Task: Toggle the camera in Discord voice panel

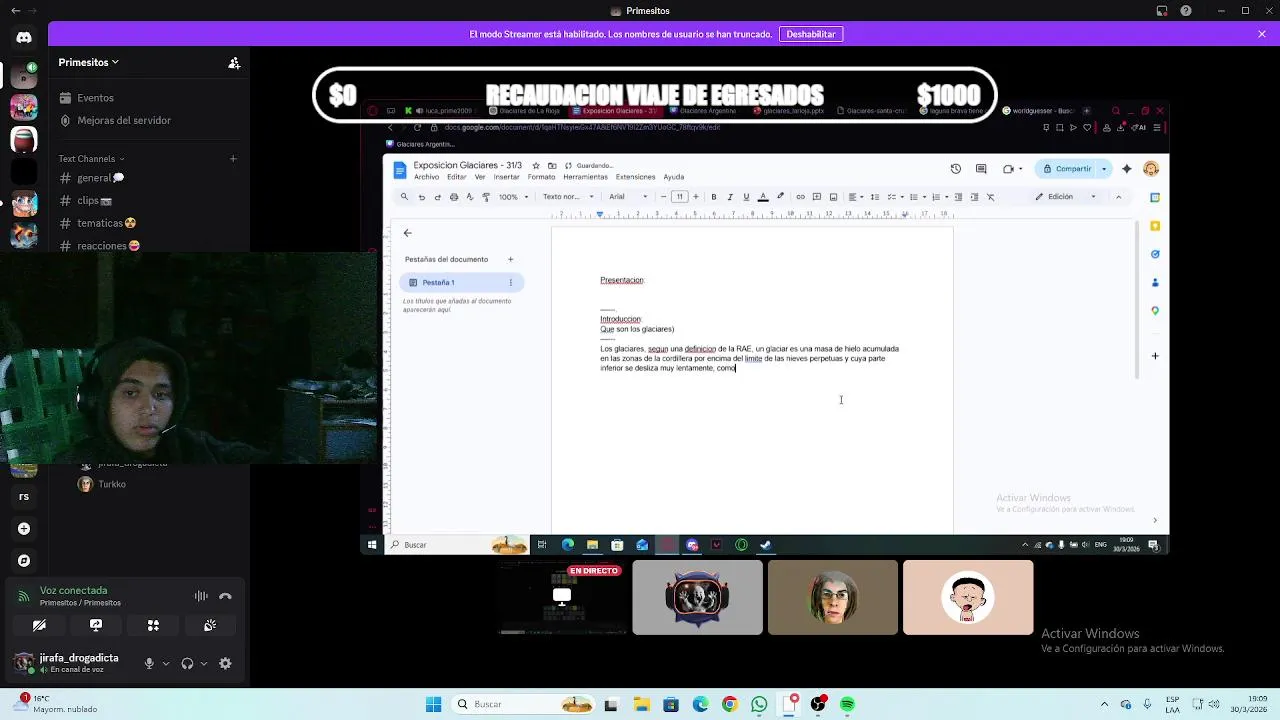Action: pos(39,625)
